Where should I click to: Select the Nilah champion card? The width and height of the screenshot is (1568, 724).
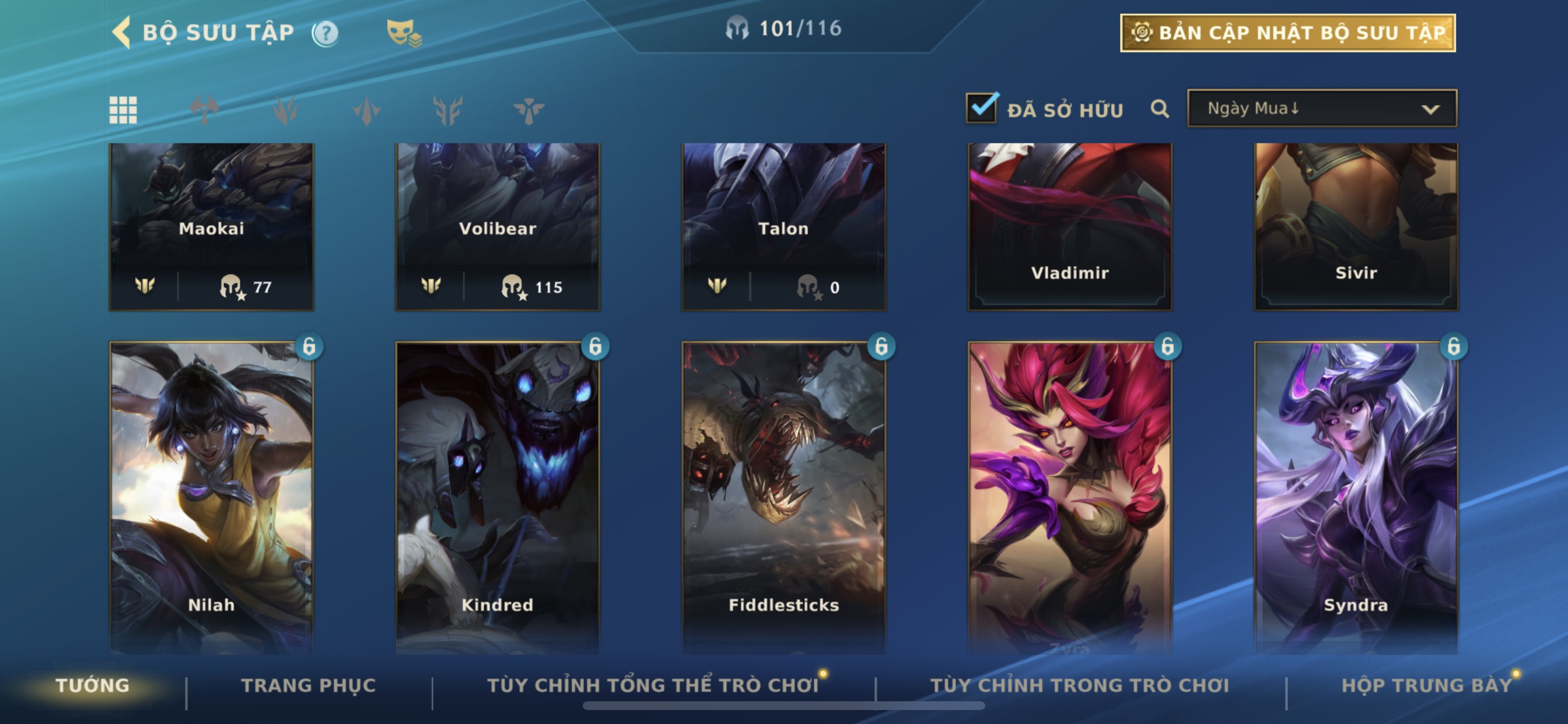[211, 498]
